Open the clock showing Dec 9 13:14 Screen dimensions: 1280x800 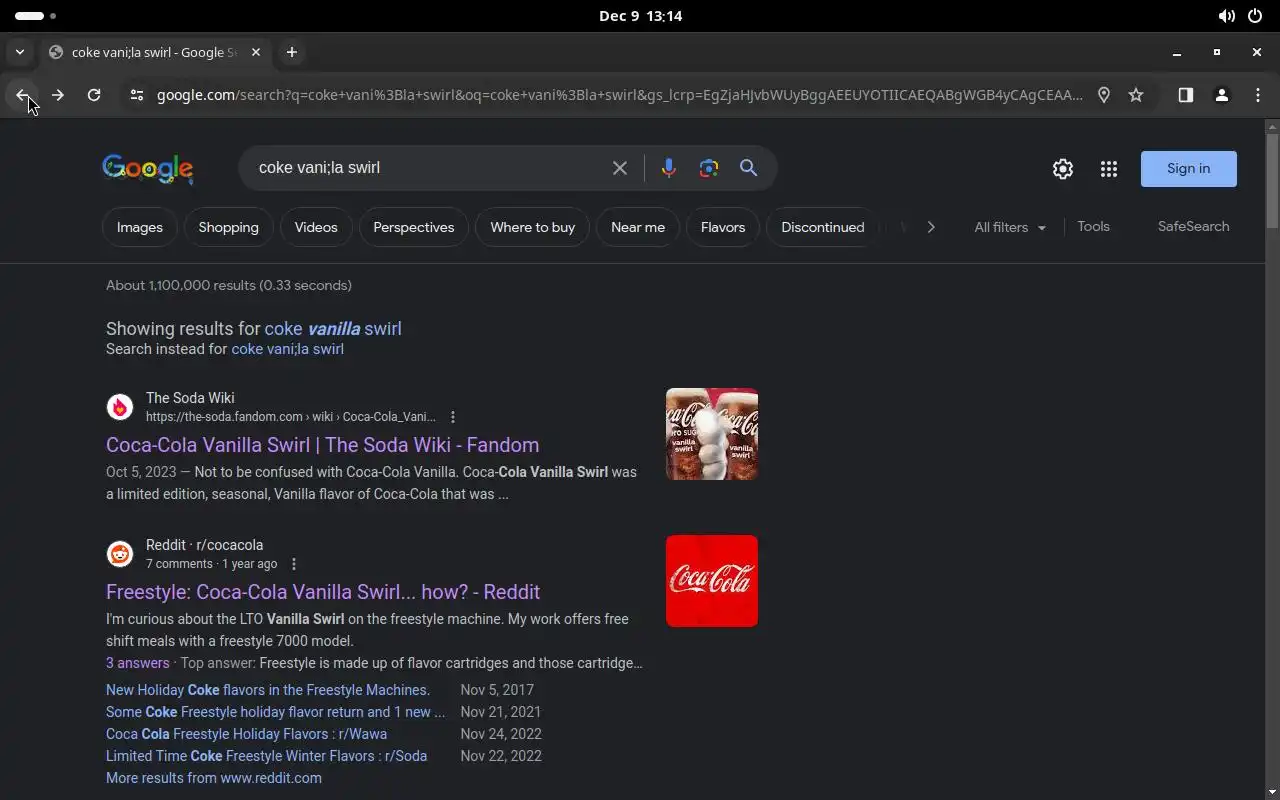640,16
